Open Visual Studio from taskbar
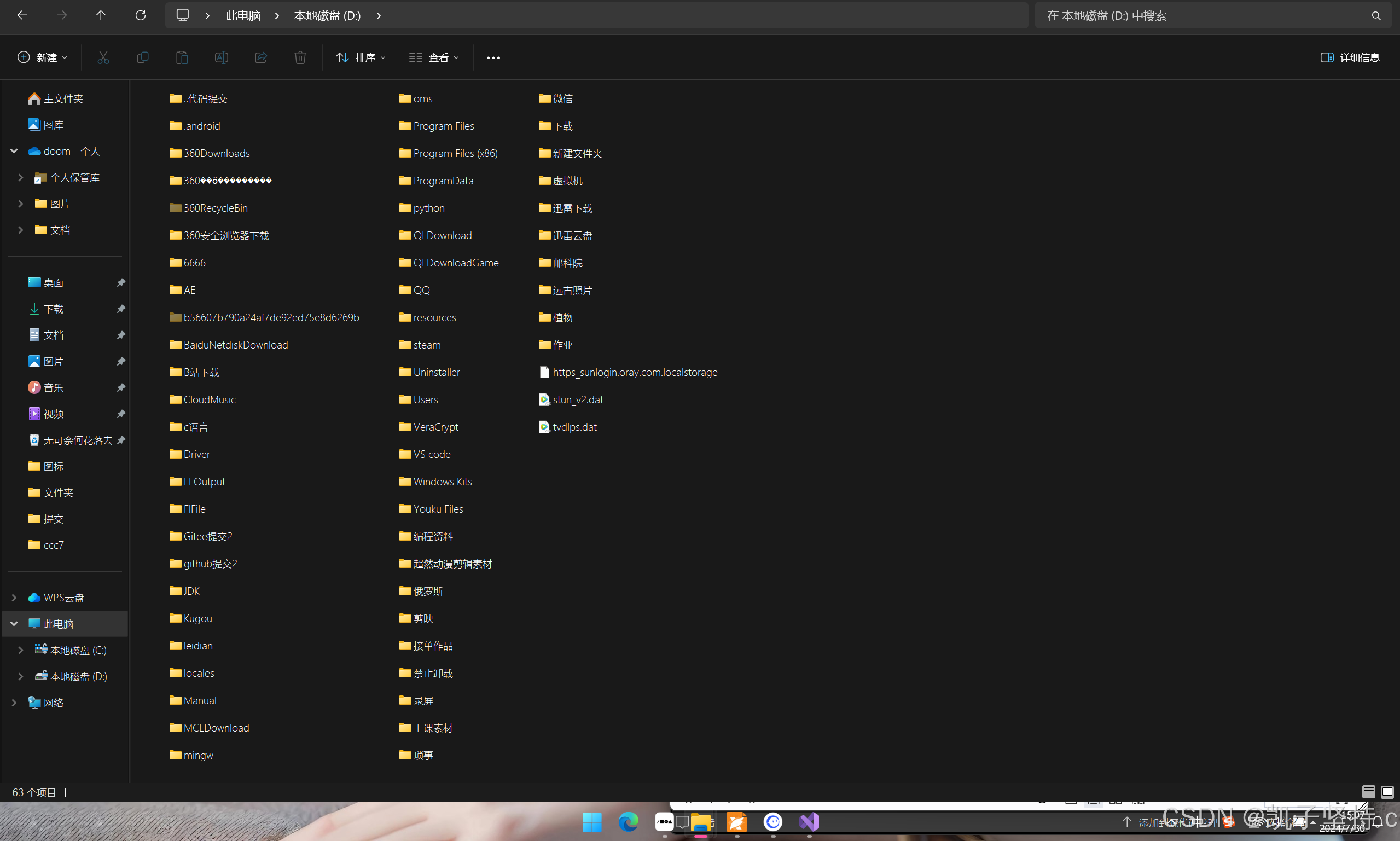Screen dimensions: 1400x841 (x=809, y=822)
